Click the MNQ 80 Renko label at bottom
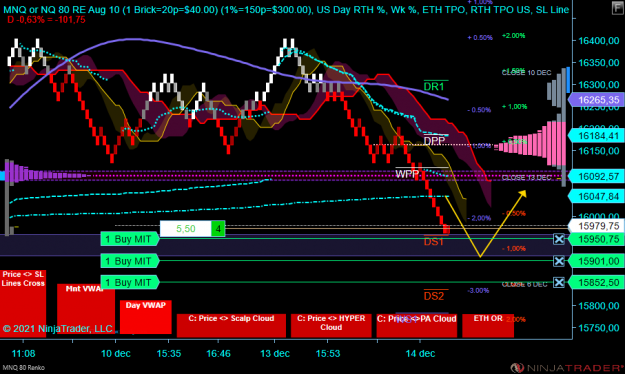 point(24,368)
